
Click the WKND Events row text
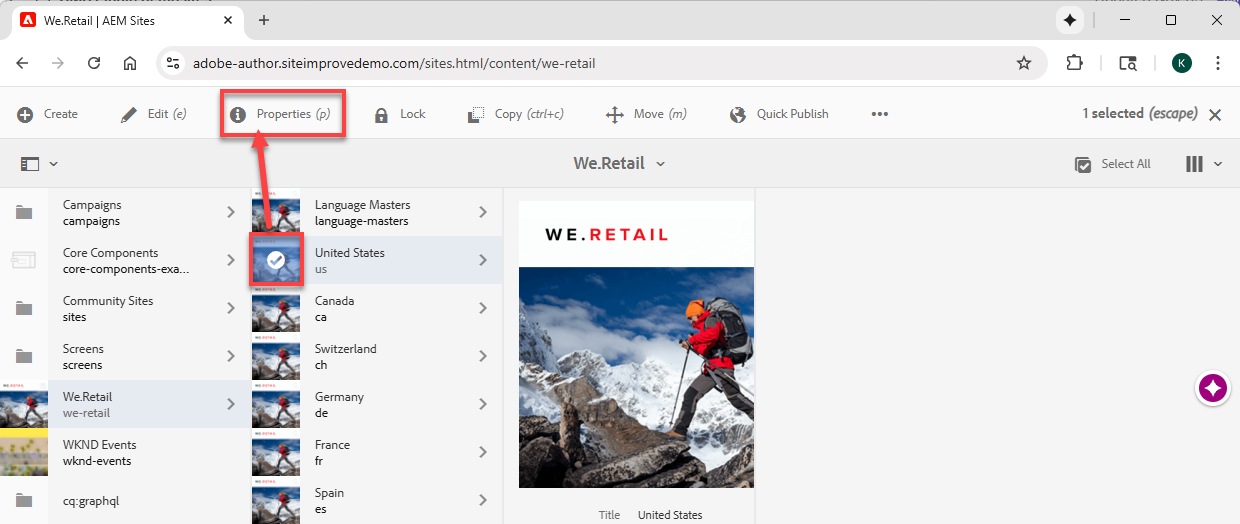(x=99, y=452)
